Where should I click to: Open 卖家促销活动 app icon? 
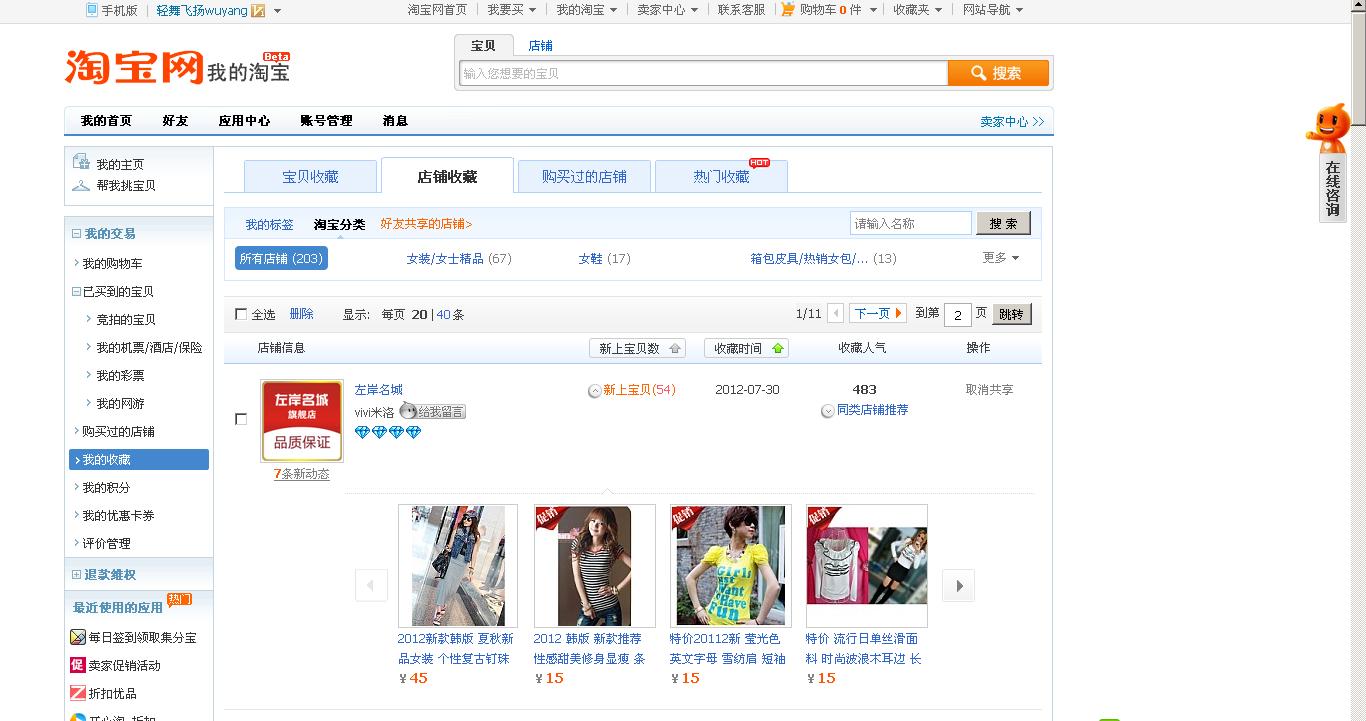[78, 665]
